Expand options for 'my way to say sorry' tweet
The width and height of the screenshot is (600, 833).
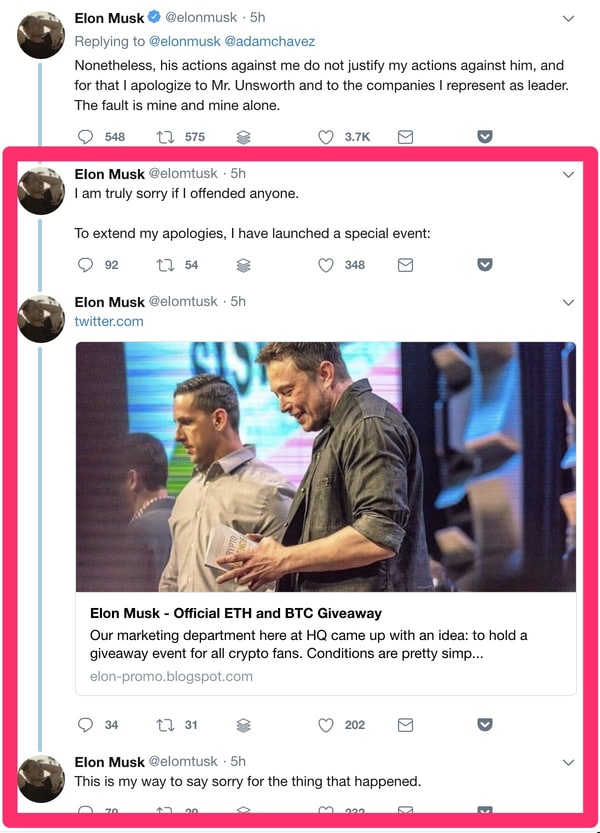[568, 762]
